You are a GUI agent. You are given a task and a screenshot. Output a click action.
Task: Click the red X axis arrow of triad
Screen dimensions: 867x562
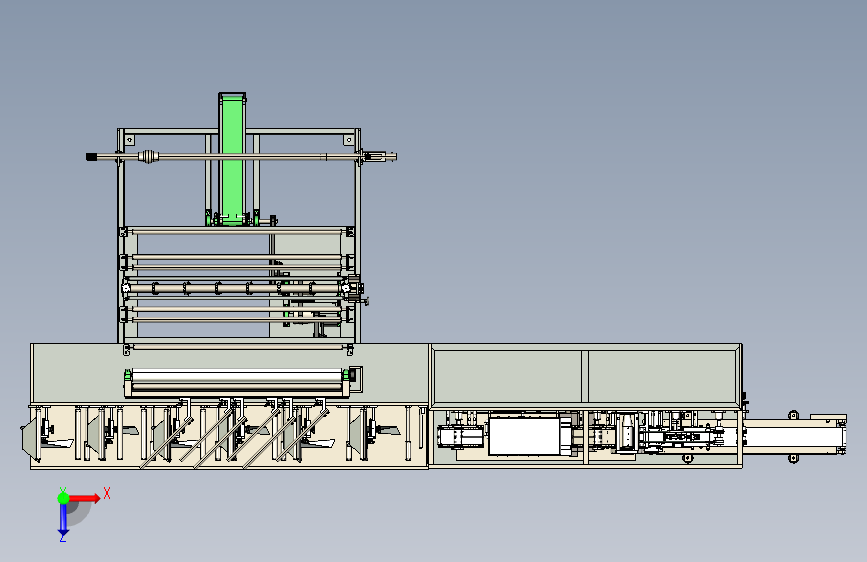(x=84, y=498)
